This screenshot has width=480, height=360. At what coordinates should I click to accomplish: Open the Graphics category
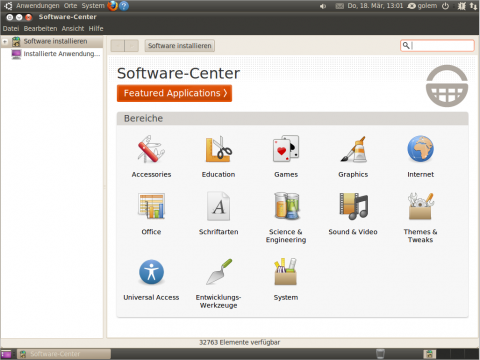click(353, 156)
